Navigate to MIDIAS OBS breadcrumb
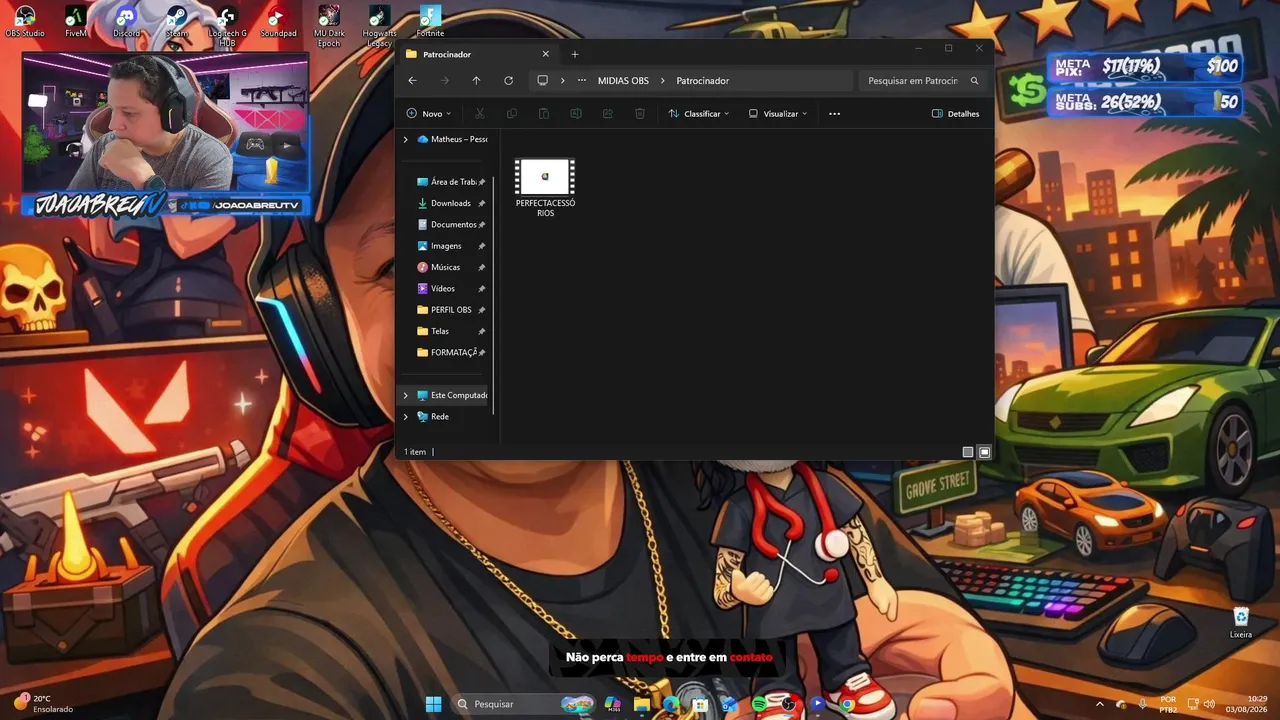1280x720 pixels. (x=623, y=81)
